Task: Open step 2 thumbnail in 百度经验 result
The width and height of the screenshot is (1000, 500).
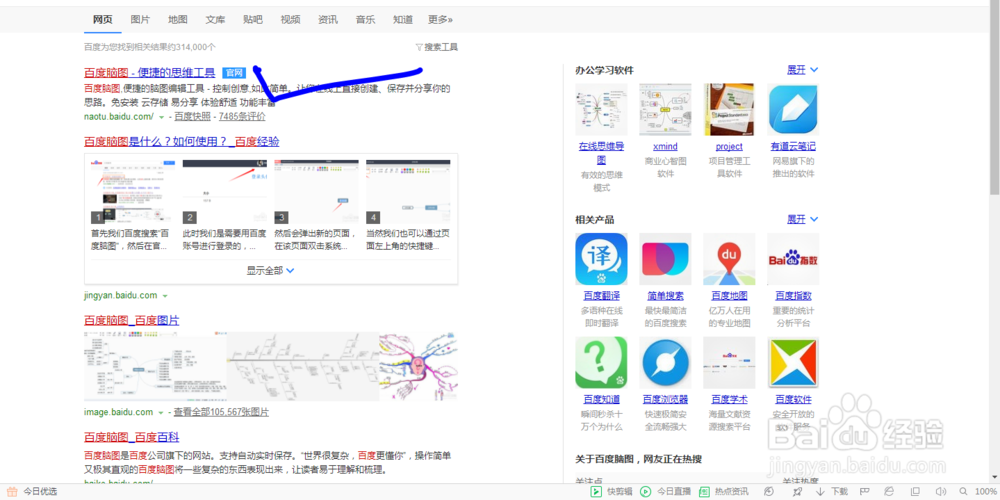Action: pyautogui.click(x=224, y=191)
